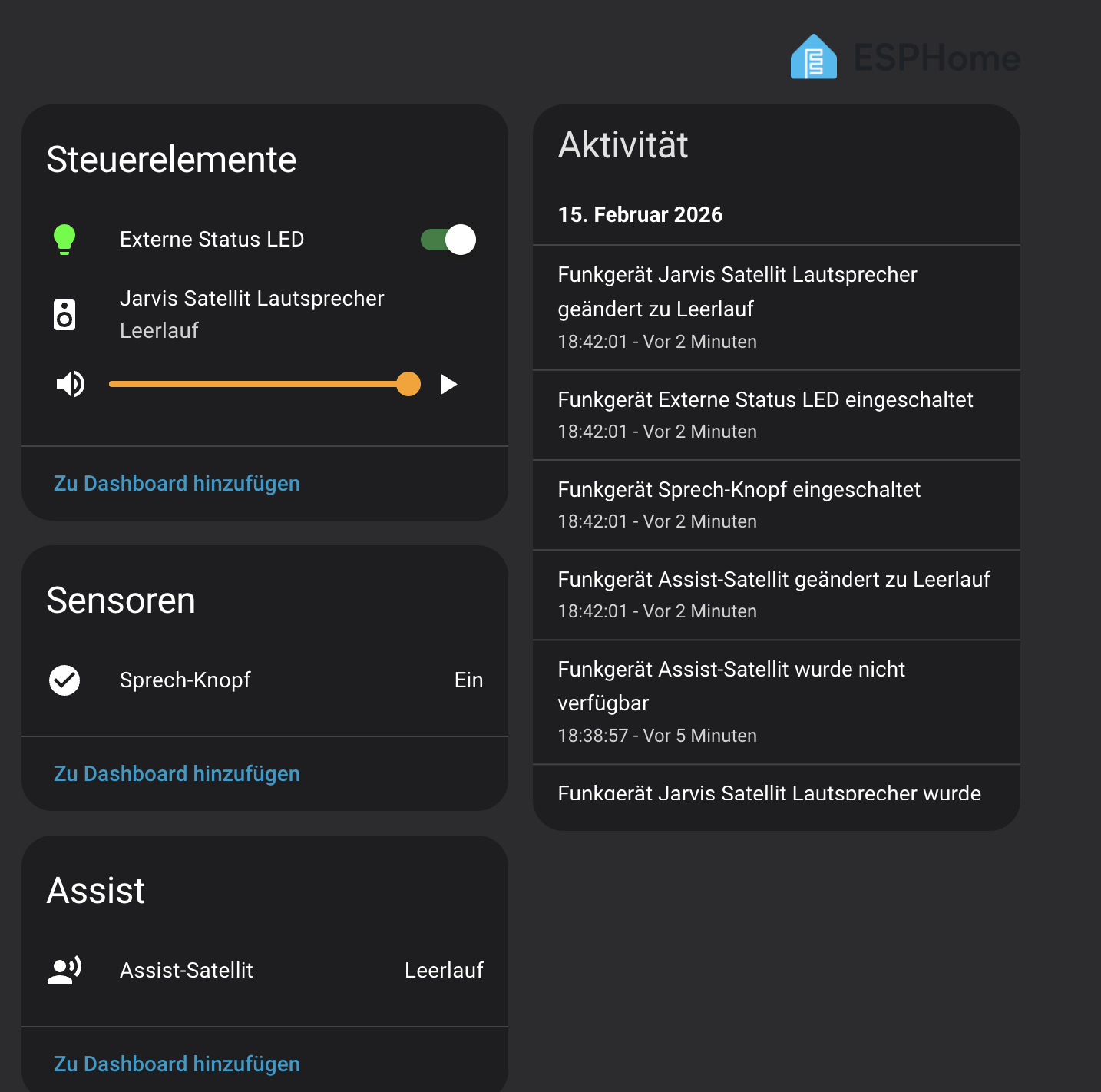
Task: Open the Sprech-Knopf sensor row
Action: click(185, 680)
